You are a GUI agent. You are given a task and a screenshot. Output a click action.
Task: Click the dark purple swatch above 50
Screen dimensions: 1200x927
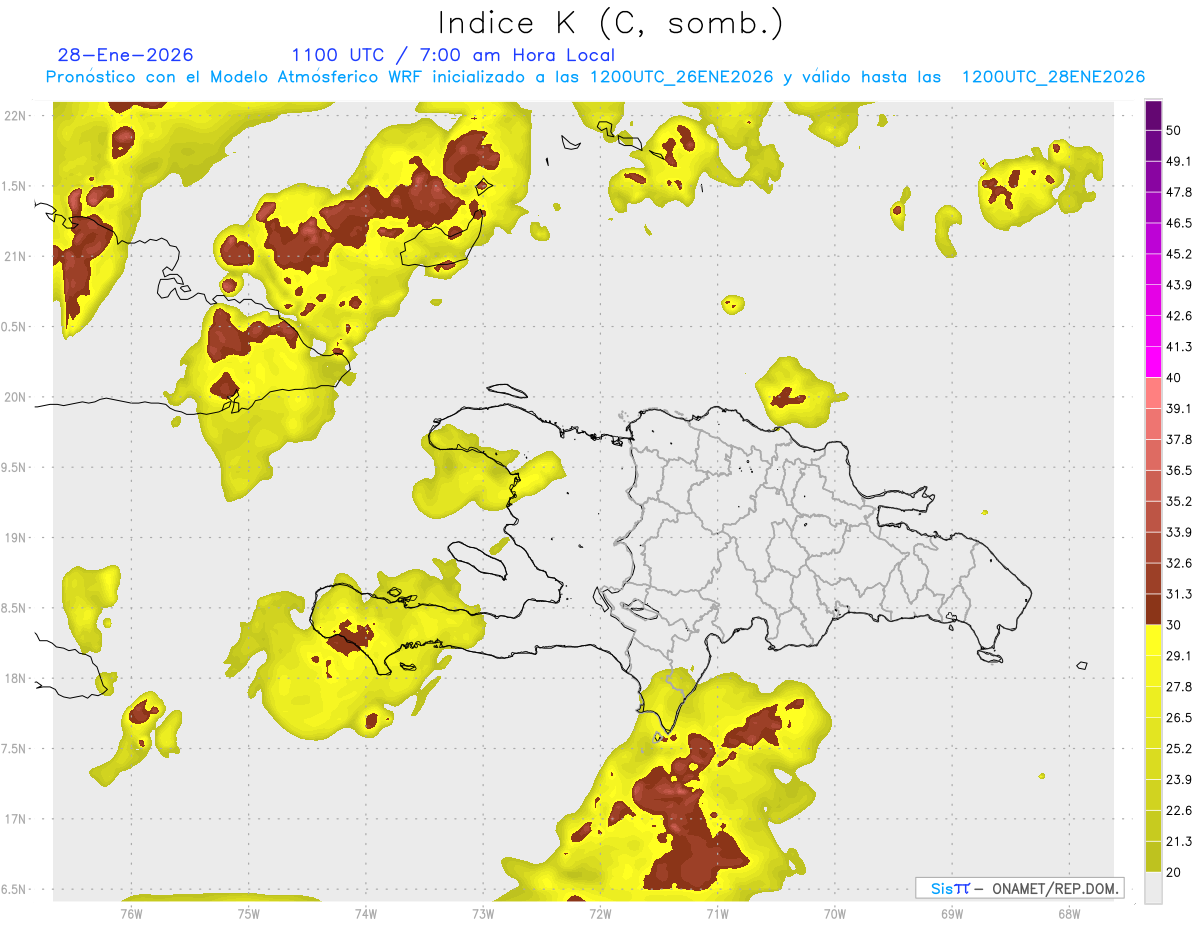[x=1154, y=117]
